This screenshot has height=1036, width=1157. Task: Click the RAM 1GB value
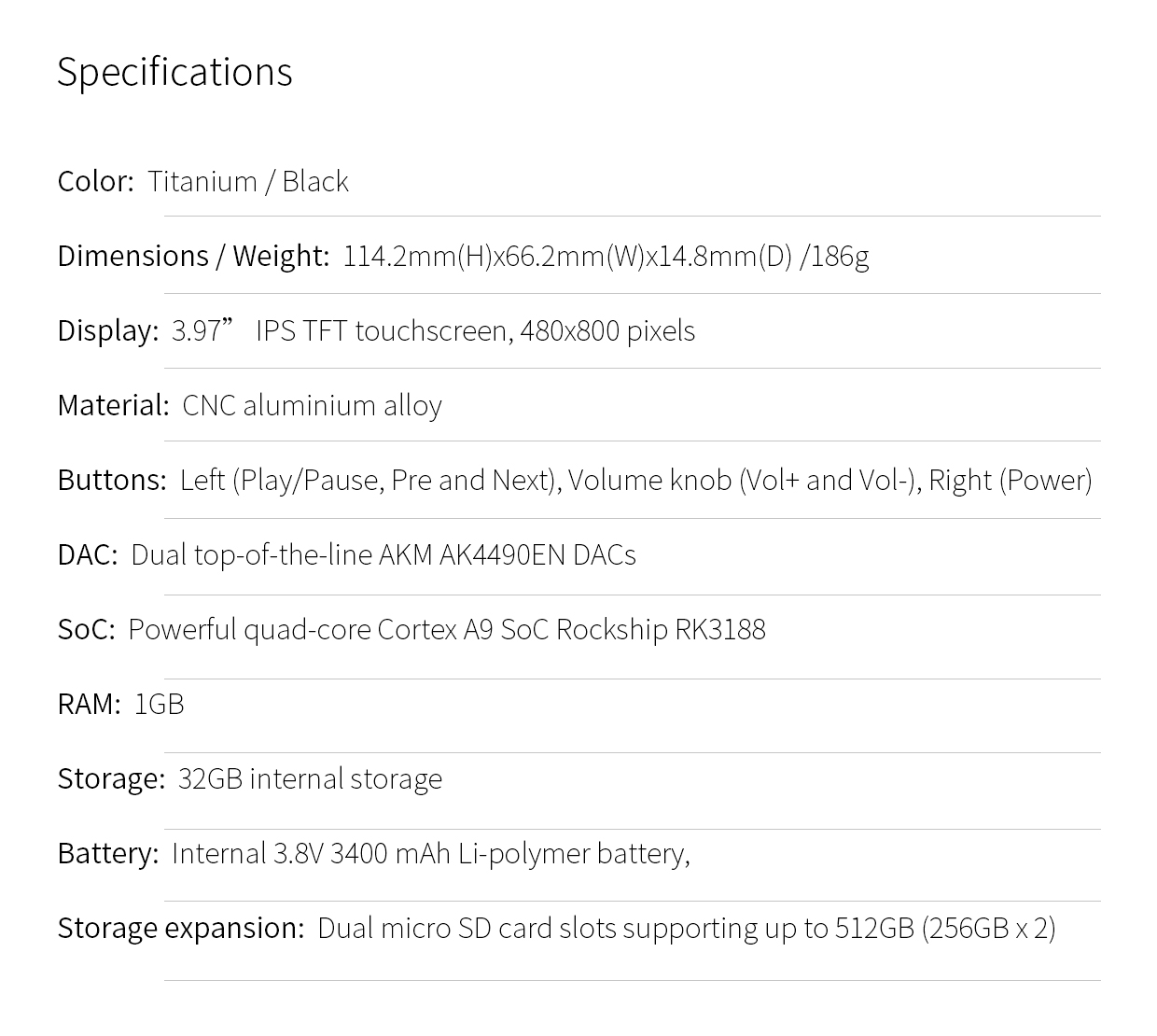[x=160, y=704]
